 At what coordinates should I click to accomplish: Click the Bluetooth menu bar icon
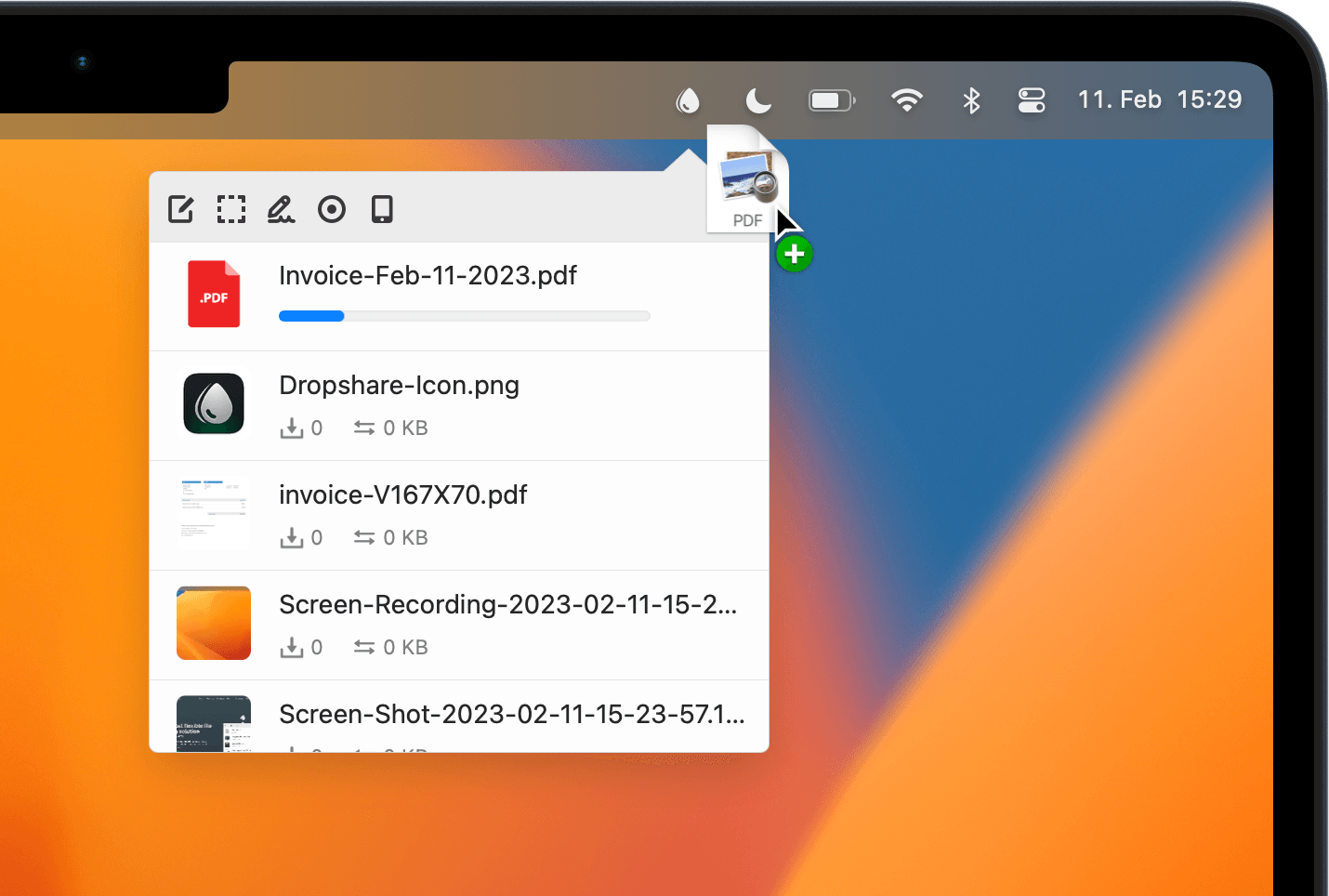click(971, 100)
